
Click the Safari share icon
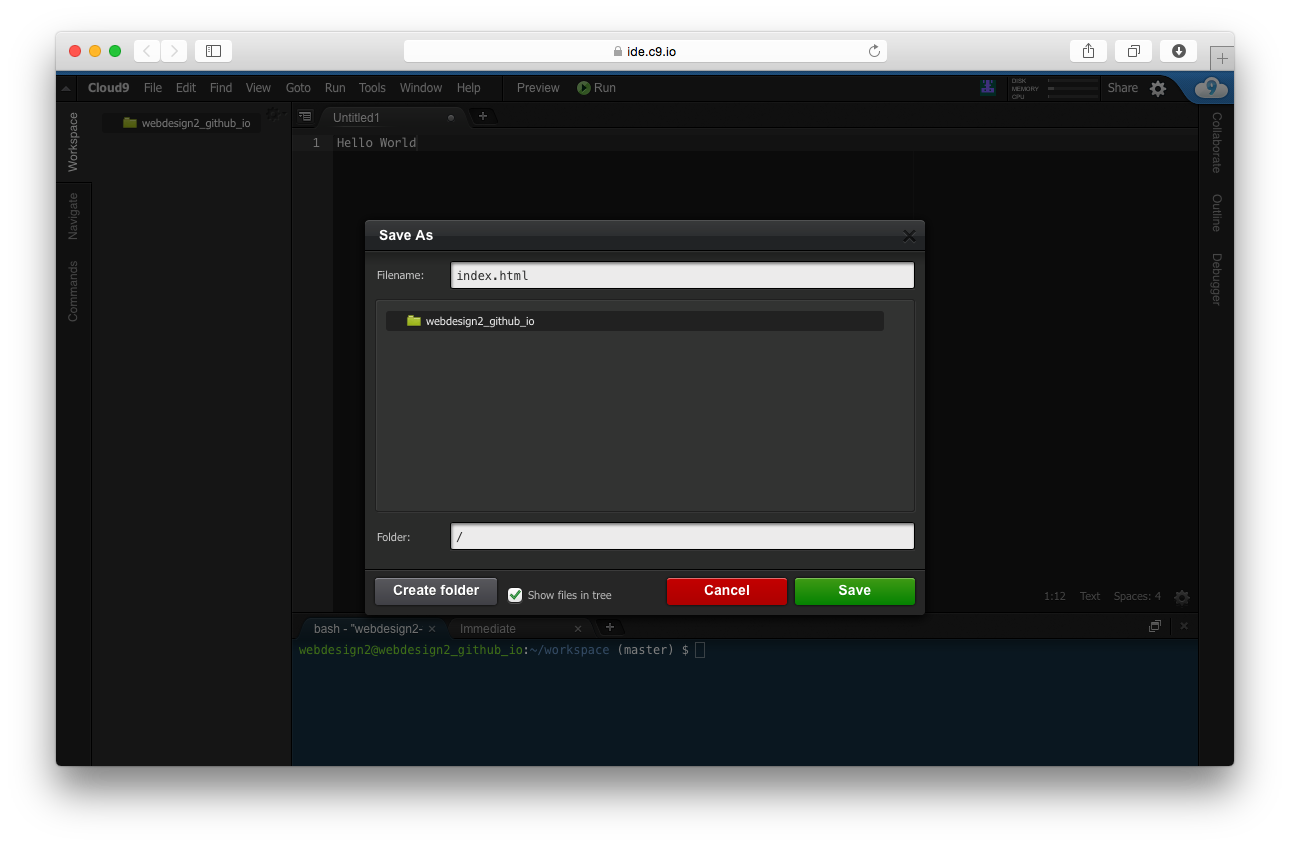(1088, 51)
